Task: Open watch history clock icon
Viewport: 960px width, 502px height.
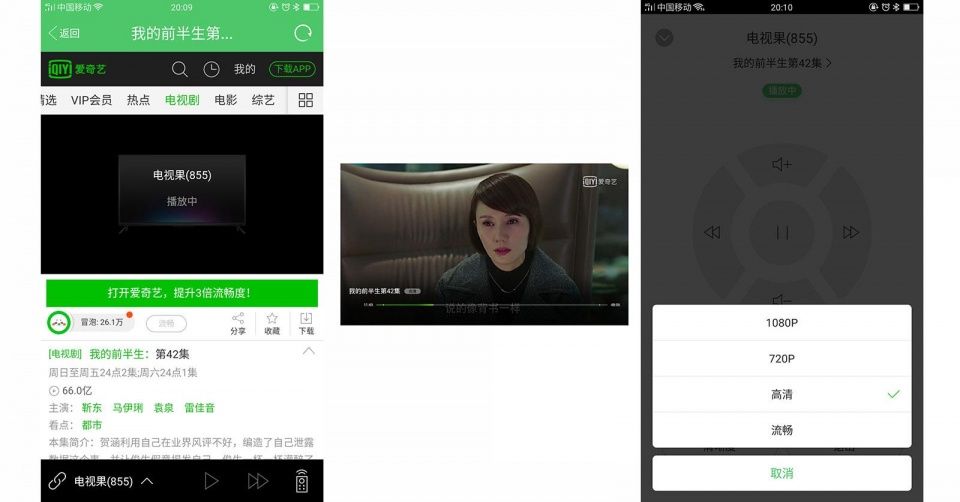Action: pyautogui.click(x=211, y=69)
